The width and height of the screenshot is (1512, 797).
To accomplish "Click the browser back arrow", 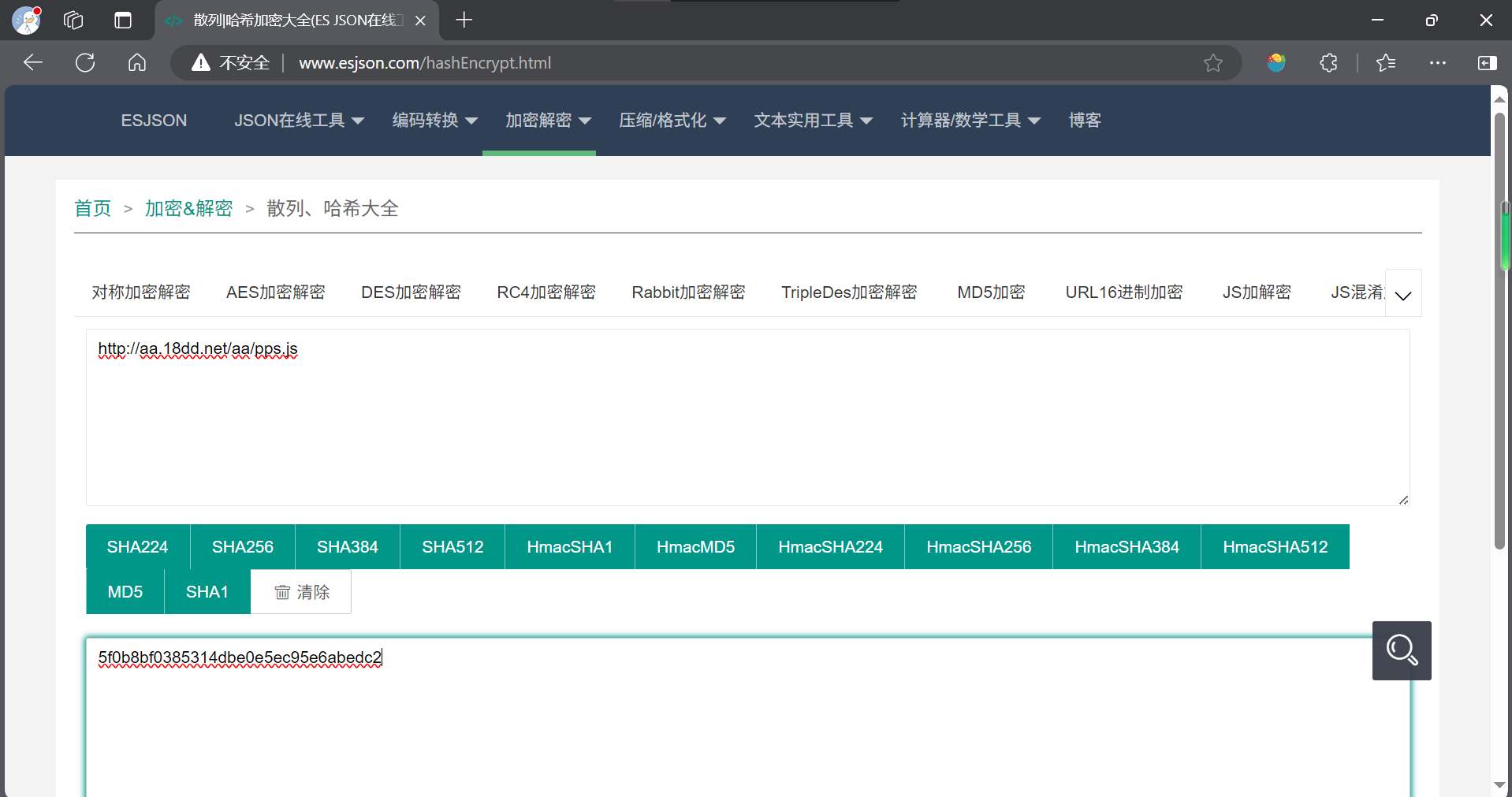I will 32,63.
